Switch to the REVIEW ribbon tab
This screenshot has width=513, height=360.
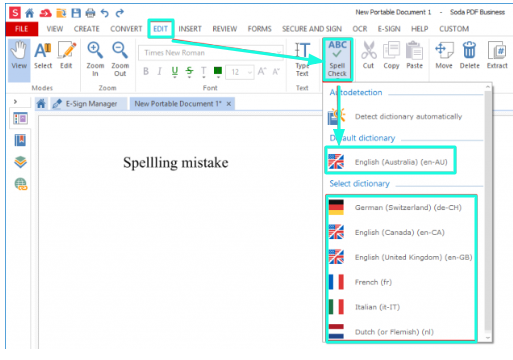click(225, 29)
